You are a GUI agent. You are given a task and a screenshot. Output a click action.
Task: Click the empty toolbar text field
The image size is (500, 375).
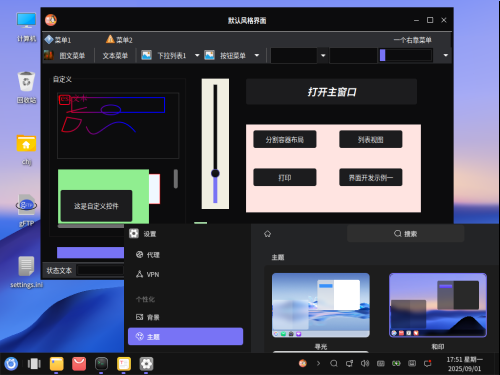[353, 55]
